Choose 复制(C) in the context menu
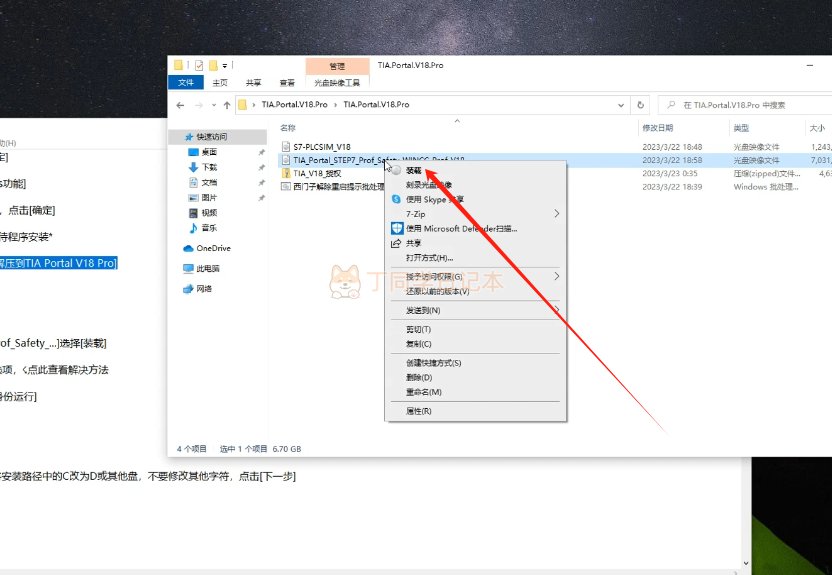 click(475, 344)
